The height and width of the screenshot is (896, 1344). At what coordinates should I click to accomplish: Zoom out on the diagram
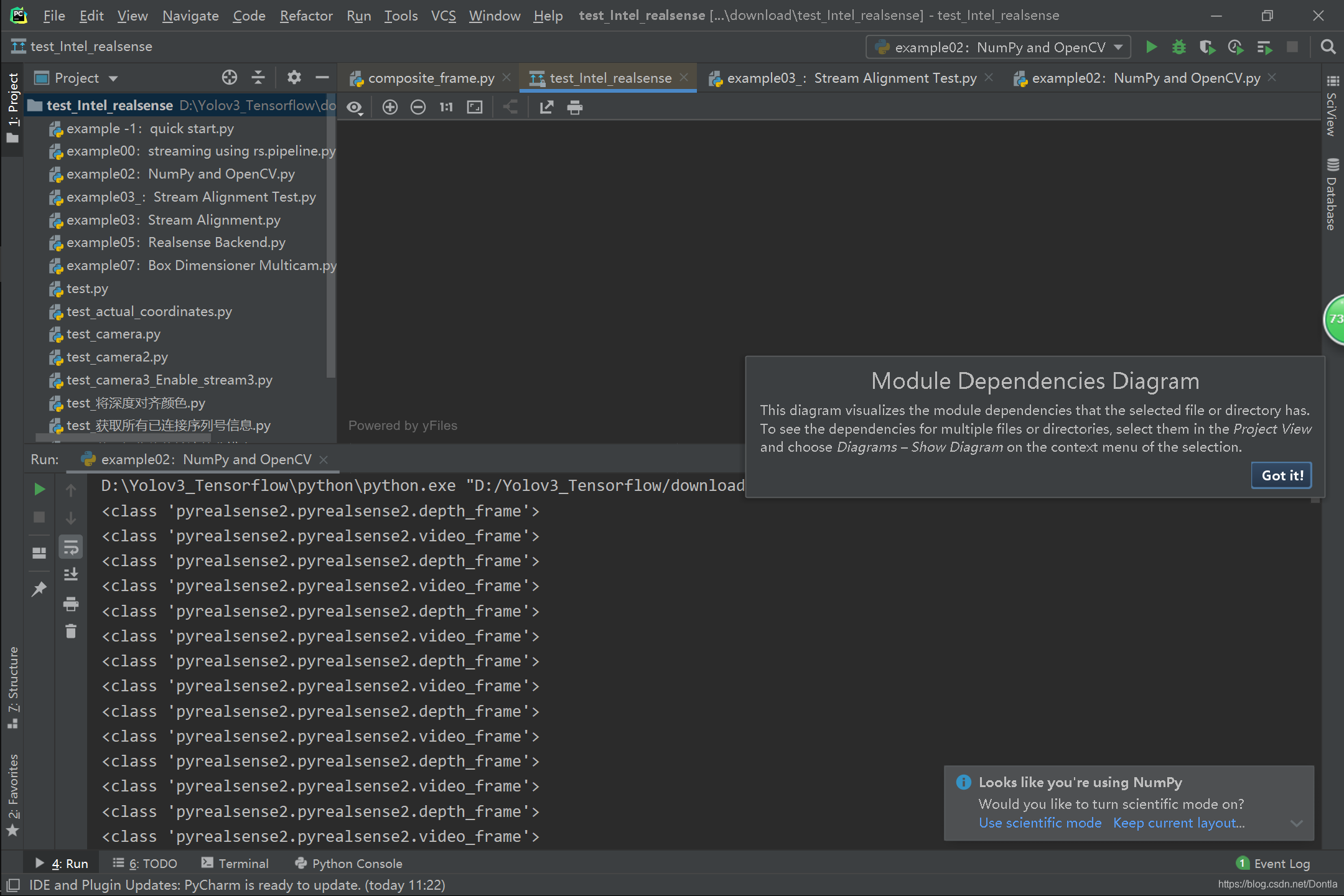pyautogui.click(x=418, y=108)
